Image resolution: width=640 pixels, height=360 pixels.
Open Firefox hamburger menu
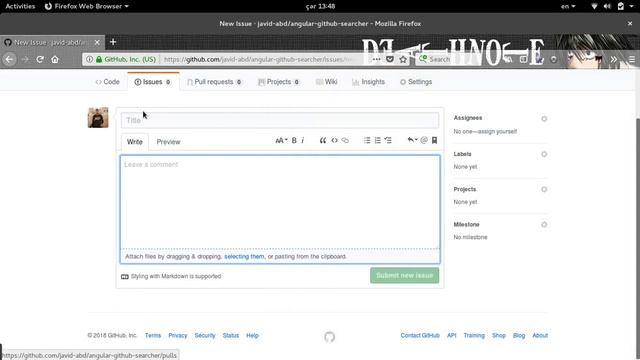pyautogui.click(x=632, y=60)
